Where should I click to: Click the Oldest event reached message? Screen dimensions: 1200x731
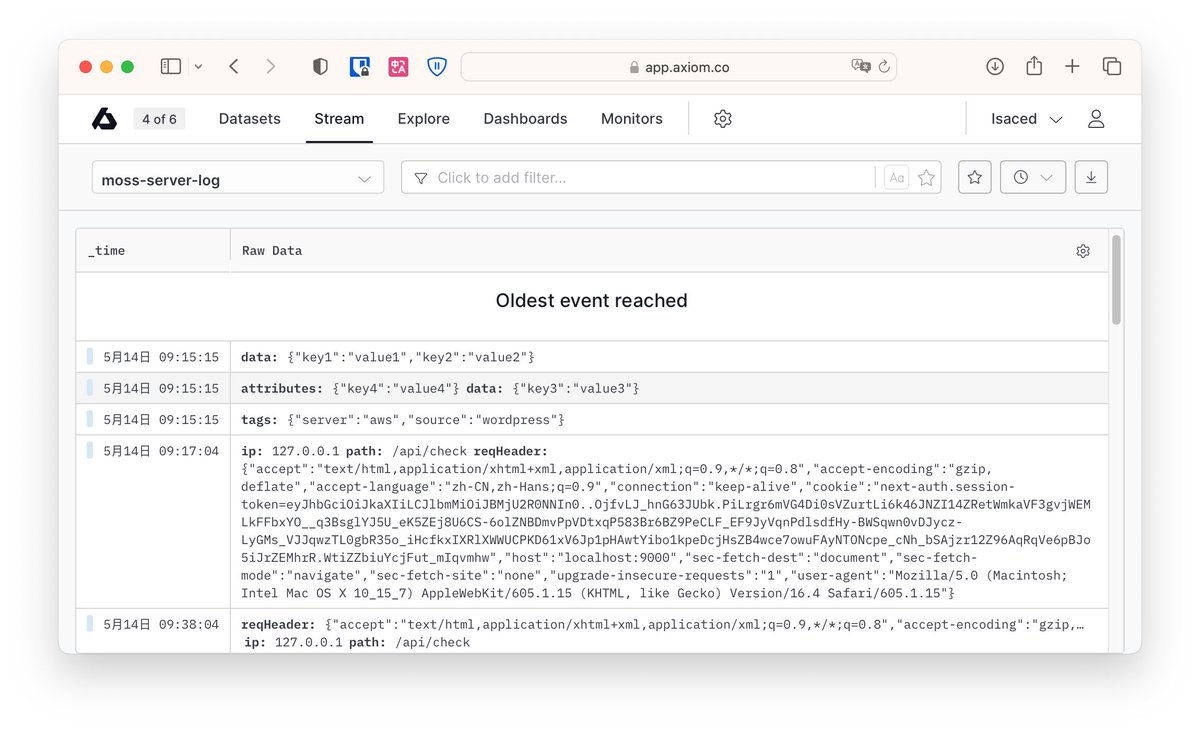coord(592,301)
